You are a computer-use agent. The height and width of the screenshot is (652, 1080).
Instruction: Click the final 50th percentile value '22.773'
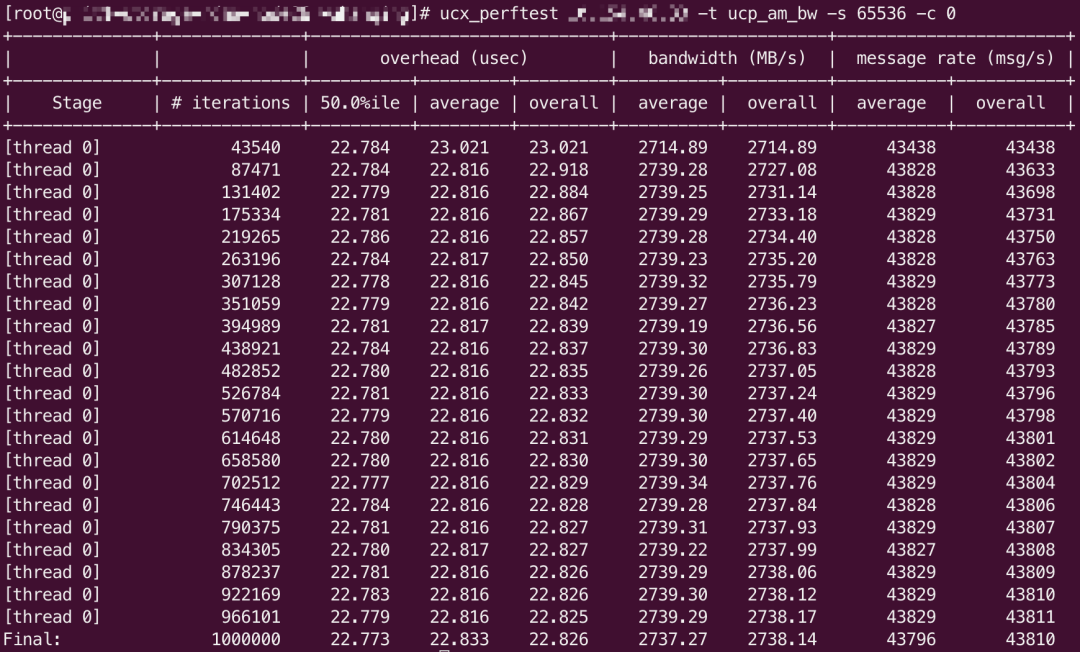[x=360, y=640]
